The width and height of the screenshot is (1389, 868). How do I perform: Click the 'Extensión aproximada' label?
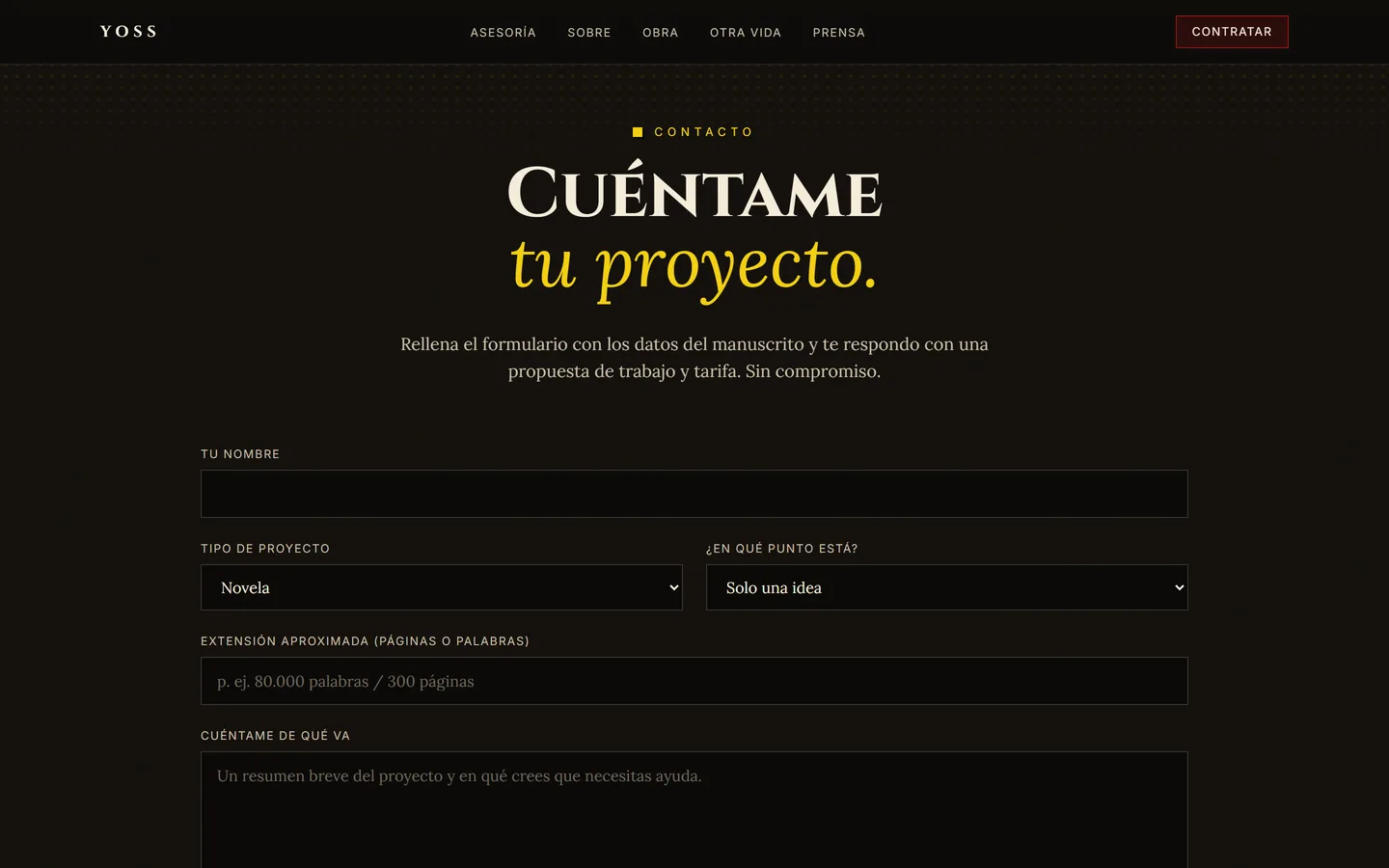pyautogui.click(x=365, y=641)
